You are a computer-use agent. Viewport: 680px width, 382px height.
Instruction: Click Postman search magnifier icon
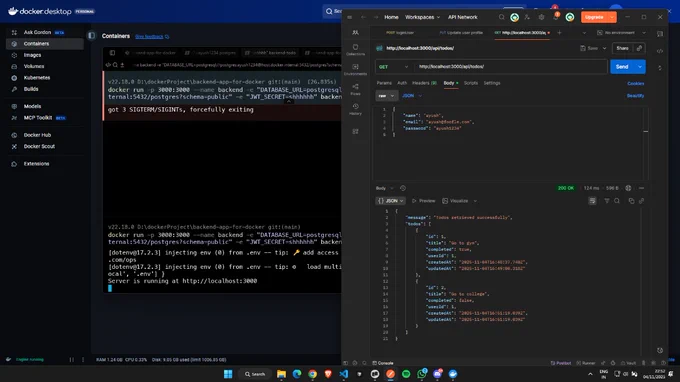501,17
